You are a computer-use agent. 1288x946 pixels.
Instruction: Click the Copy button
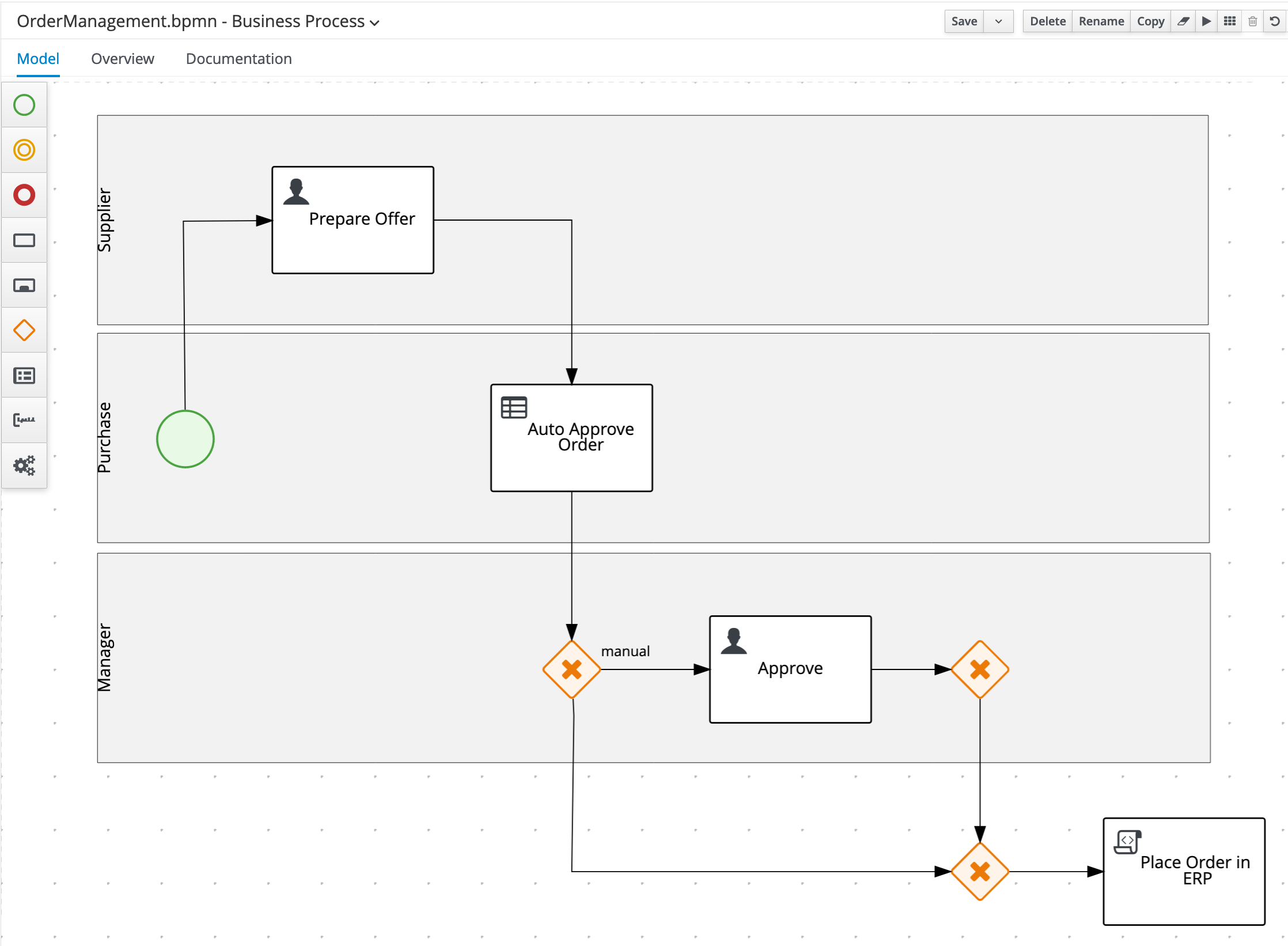point(1150,21)
